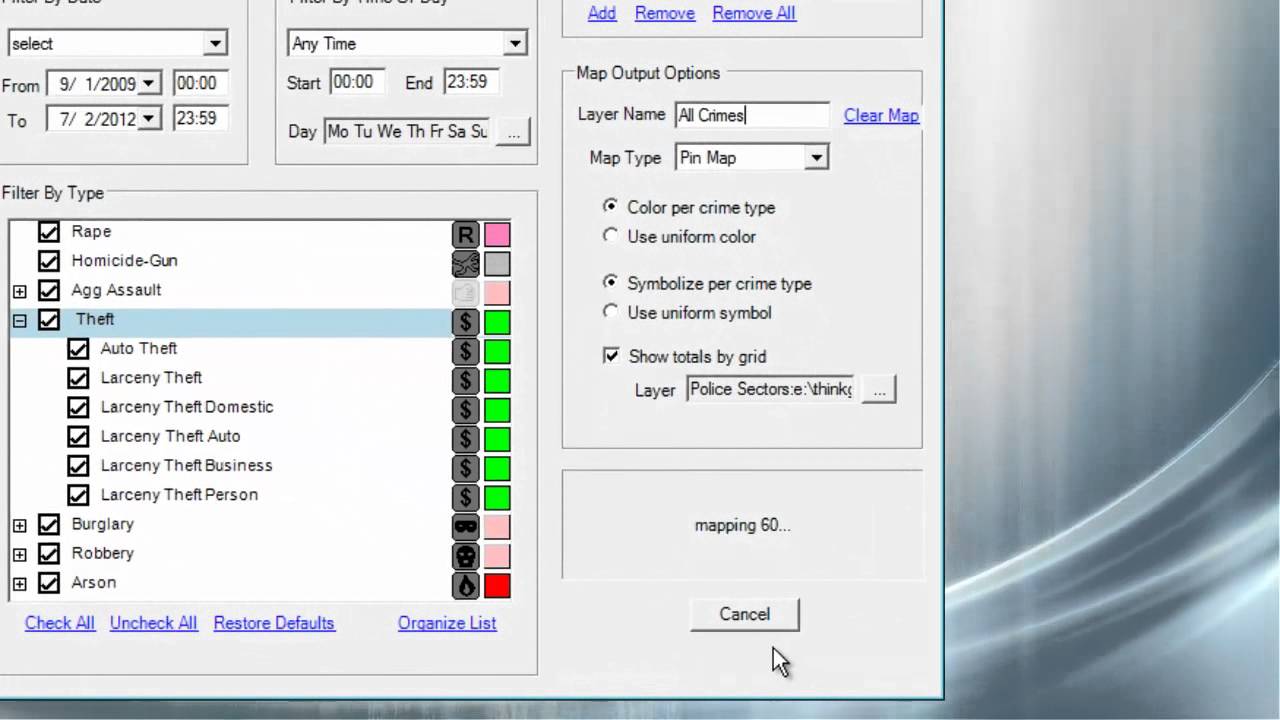1280x720 pixels.
Task: Open the Any Time dropdown
Action: pos(515,44)
